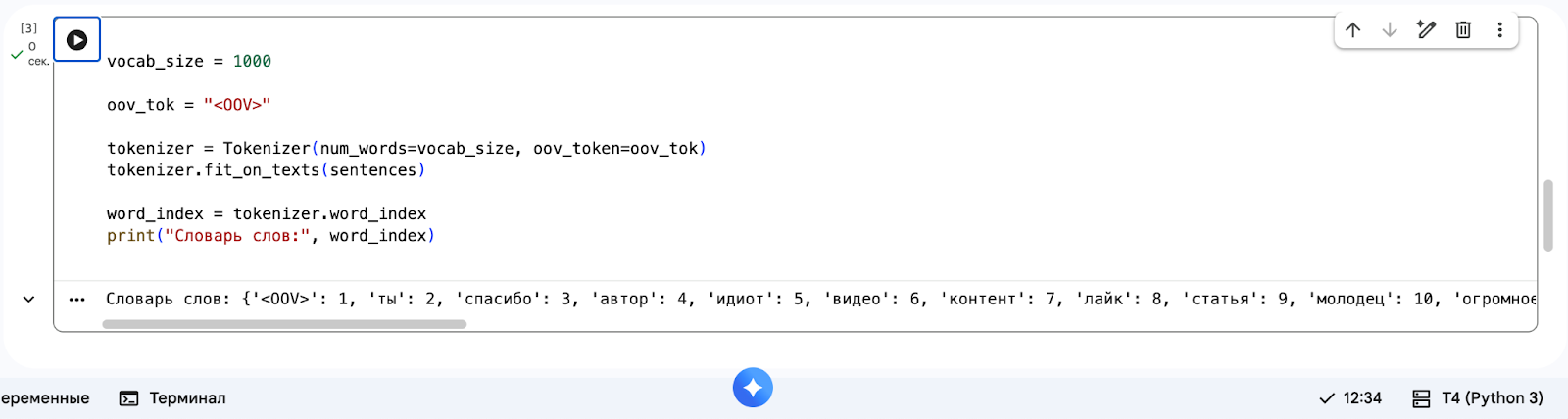Click the print statement code line
This screenshot has width=1568, height=419.
point(270,236)
